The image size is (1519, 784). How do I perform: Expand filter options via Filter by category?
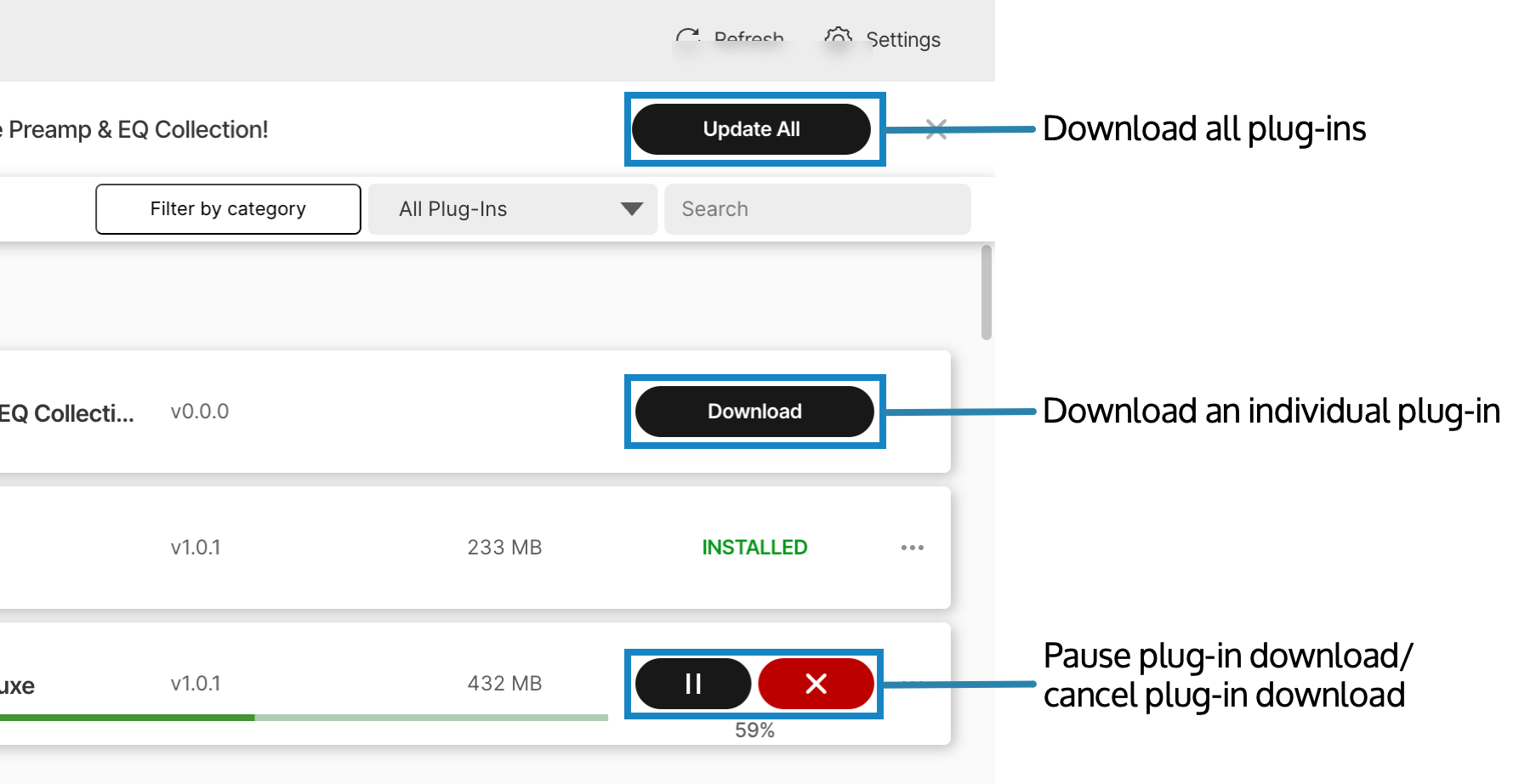pyautogui.click(x=227, y=208)
